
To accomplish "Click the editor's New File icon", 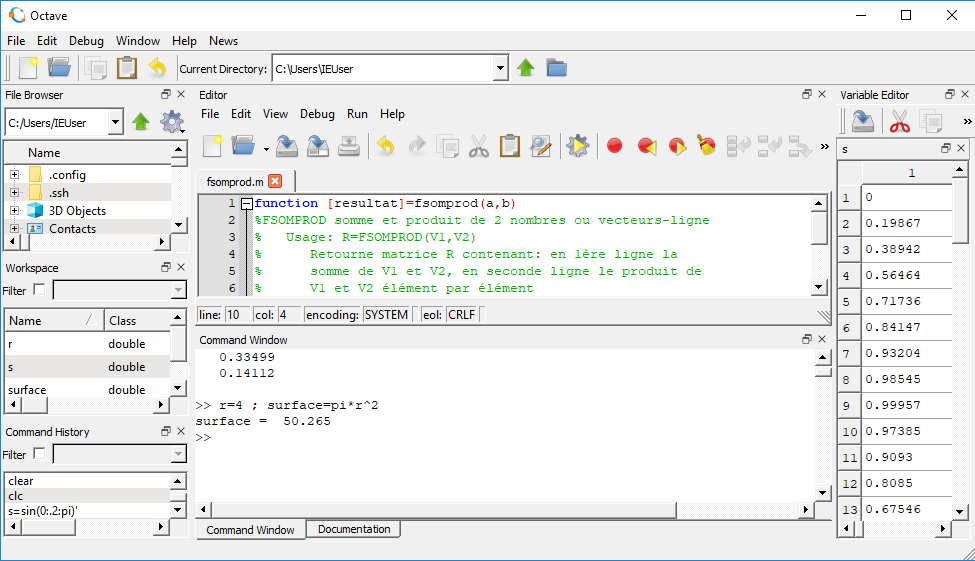I will coord(213,146).
